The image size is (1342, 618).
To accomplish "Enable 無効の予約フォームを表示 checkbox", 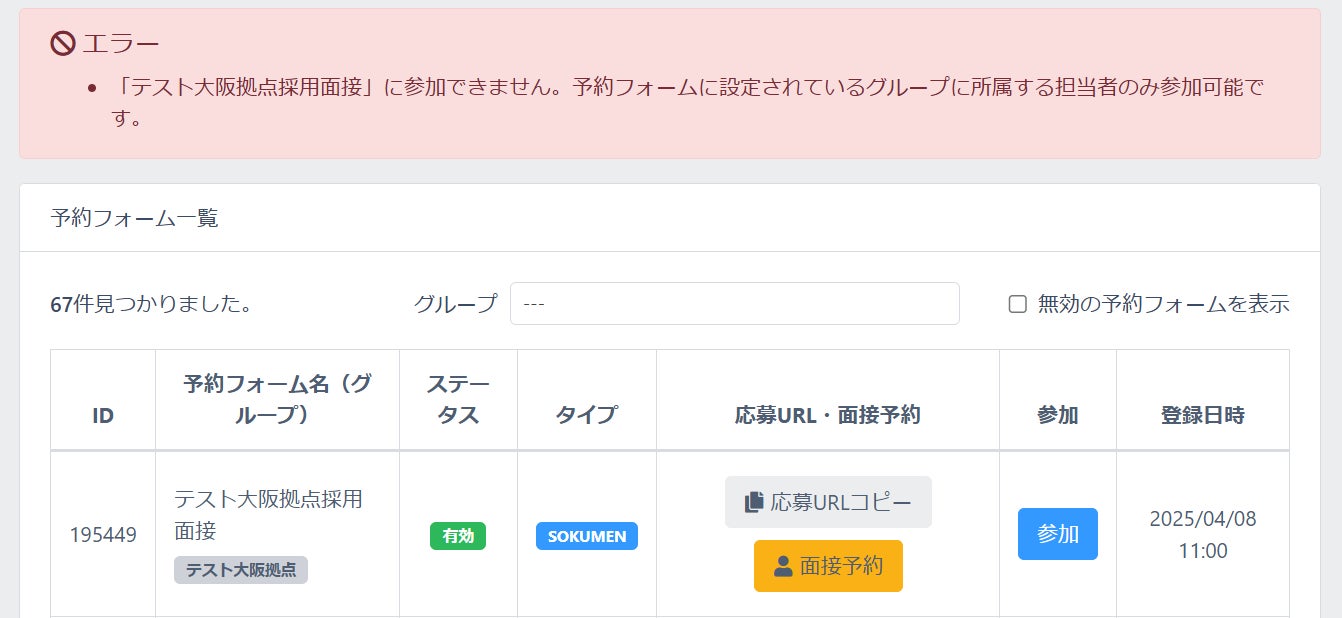I will click(1018, 304).
